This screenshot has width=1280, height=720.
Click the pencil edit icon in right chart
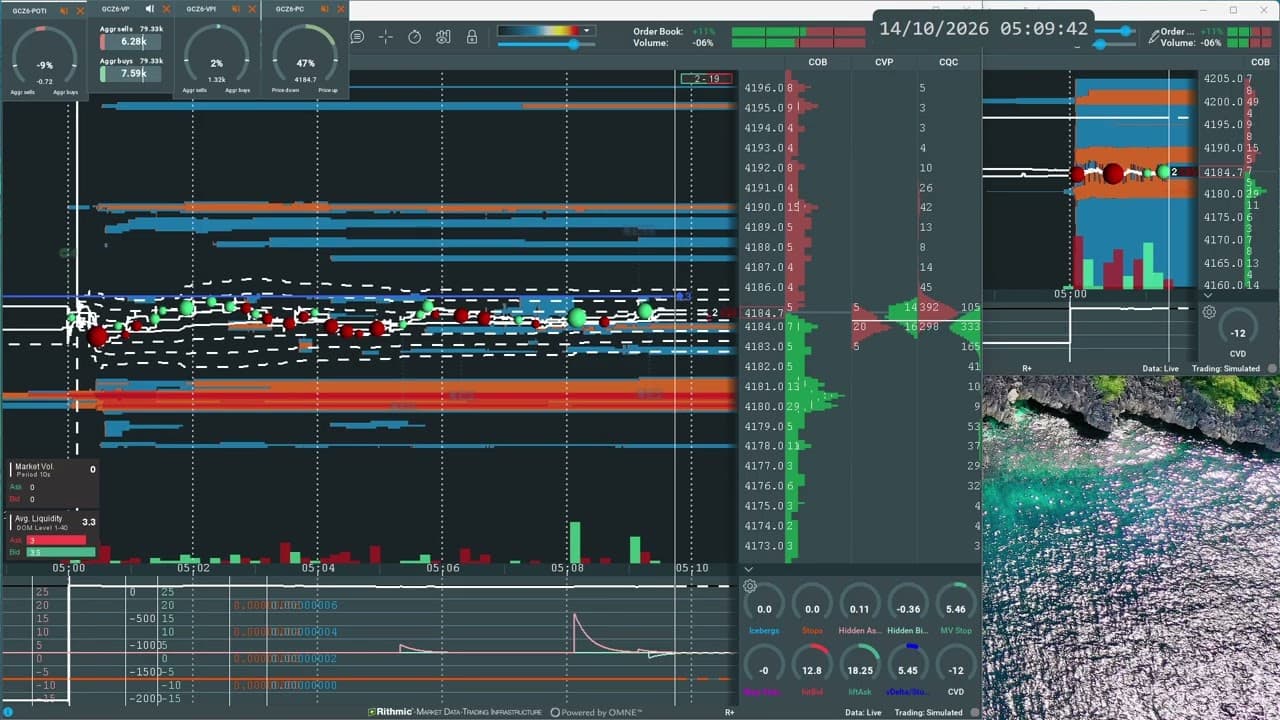pos(1155,37)
